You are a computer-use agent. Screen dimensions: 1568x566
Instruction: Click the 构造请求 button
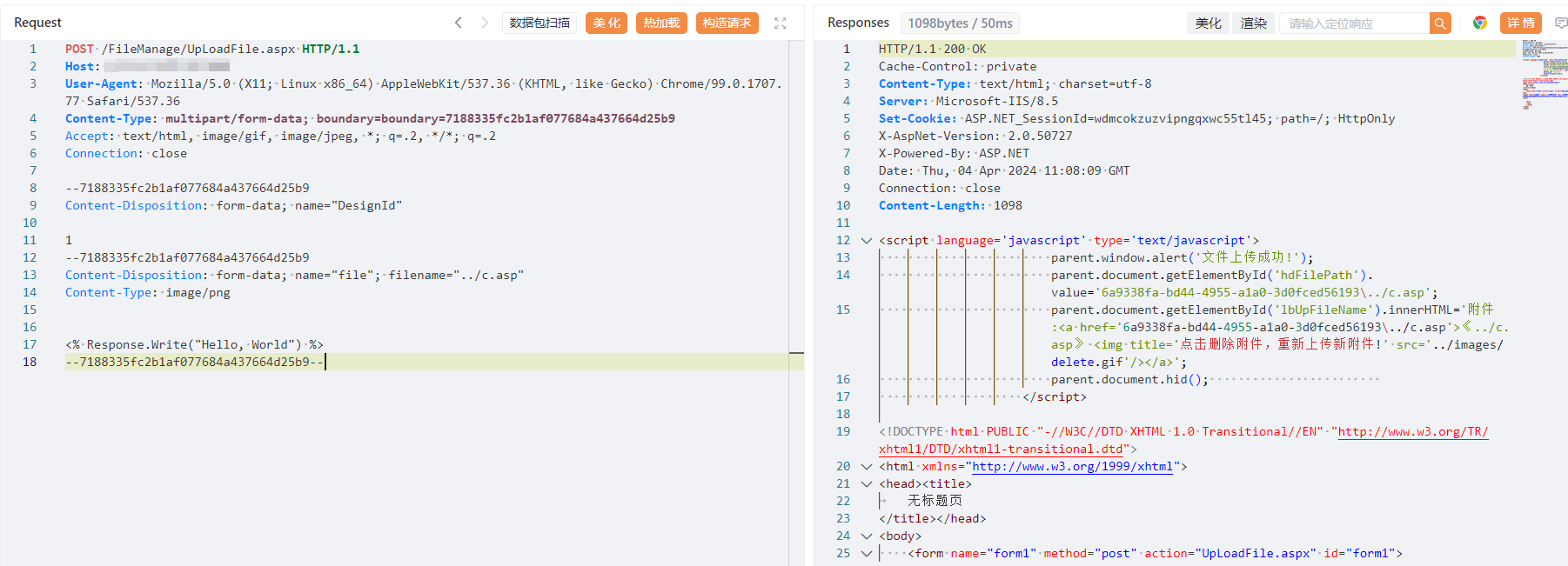pos(727,23)
